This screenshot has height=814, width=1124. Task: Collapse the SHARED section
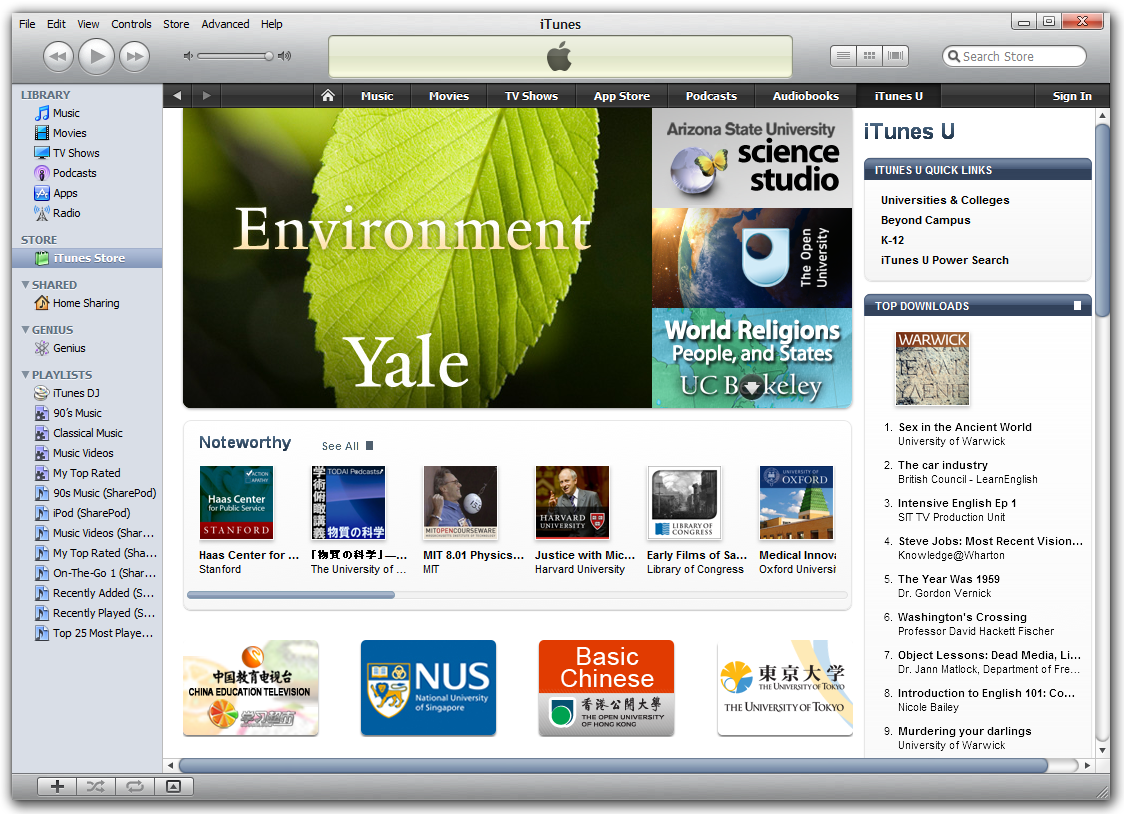point(26,284)
